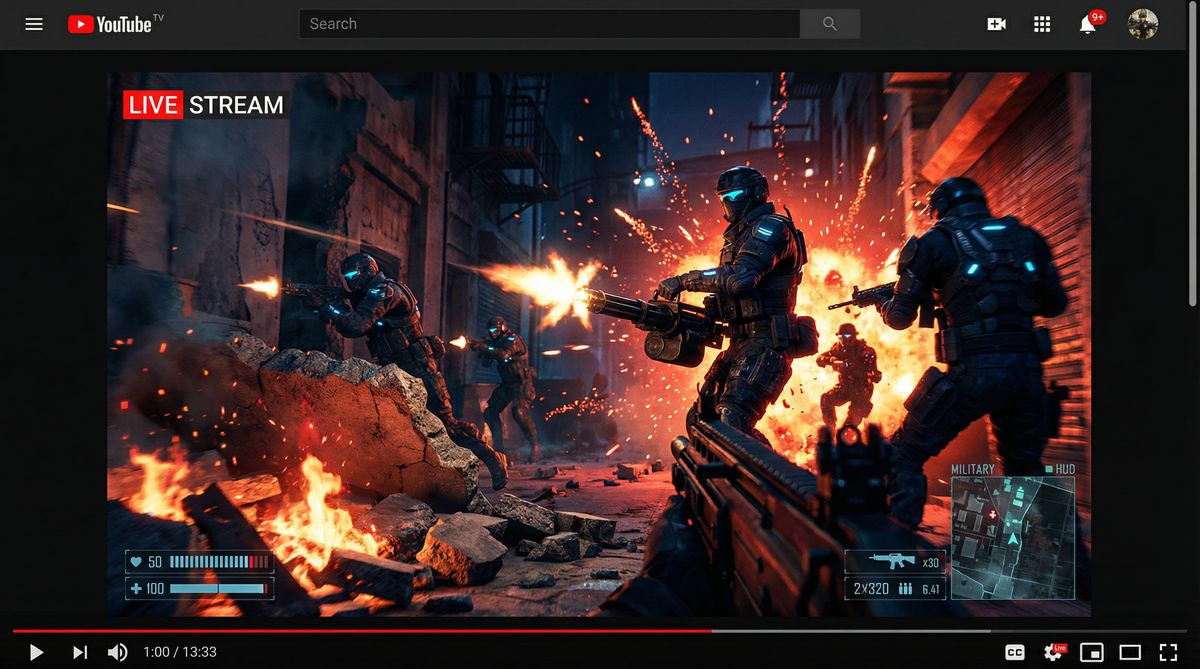Open the user account avatar menu

coord(1142,24)
